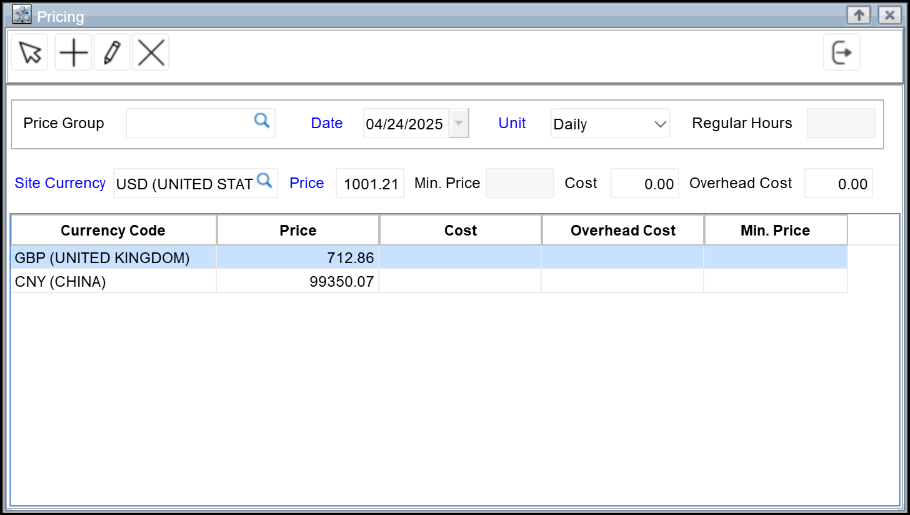The image size is (910, 515).
Task: Click the Cost input field
Action: (644, 183)
